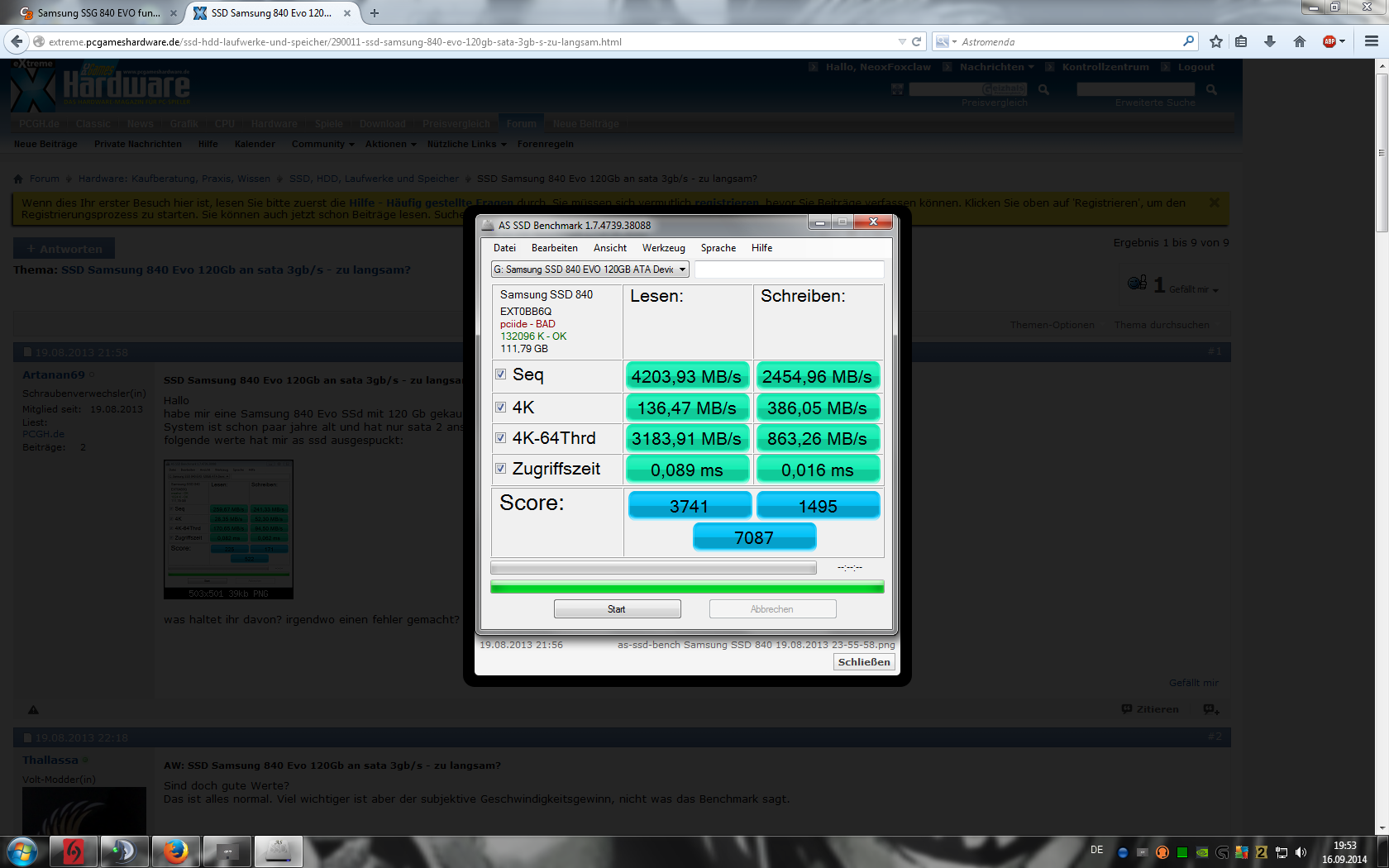Bookmark this page with the star icon
The width and height of the screenshot is (1389, 868).
click(1215, 41)
